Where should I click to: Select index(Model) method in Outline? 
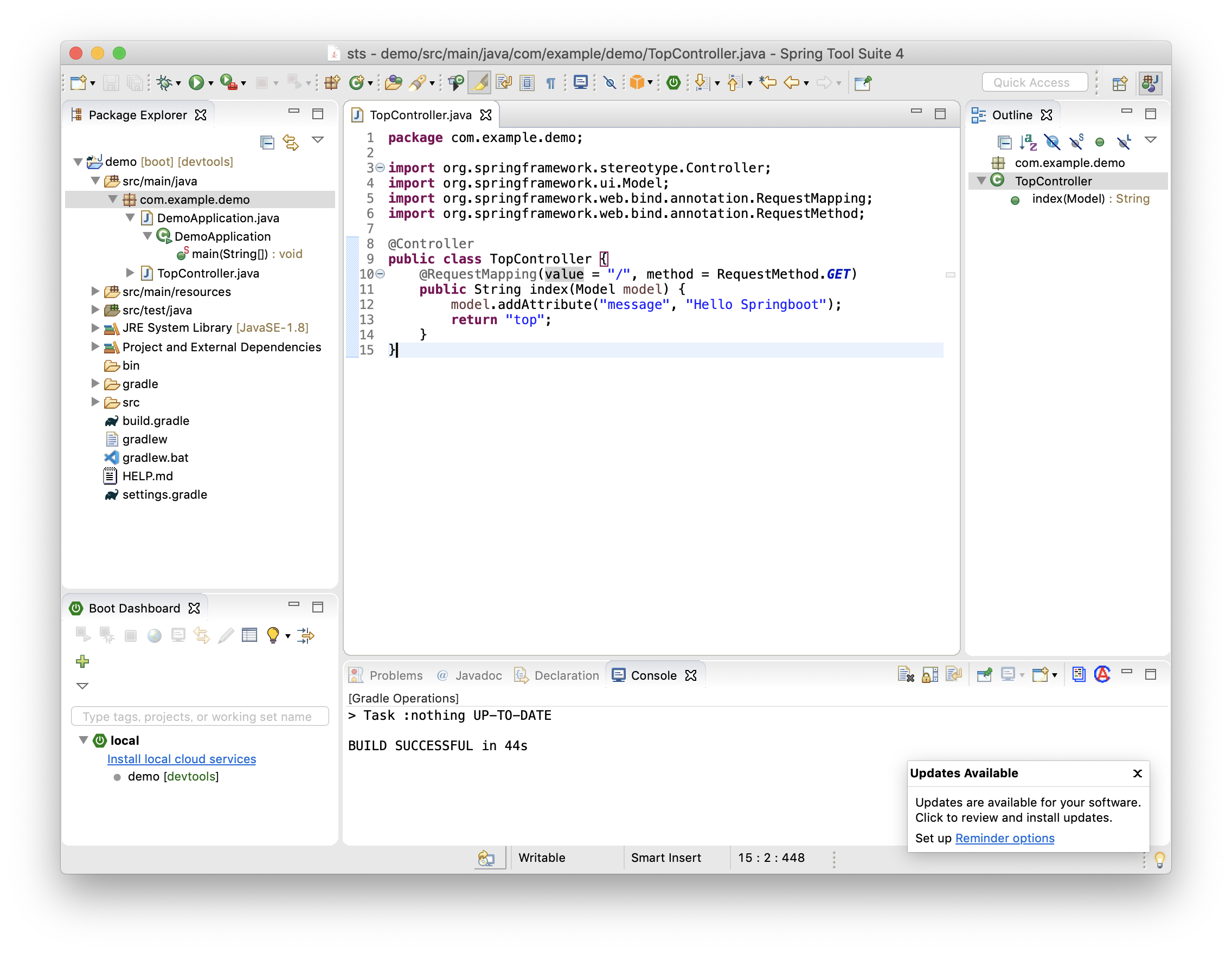coord(1090,199)
